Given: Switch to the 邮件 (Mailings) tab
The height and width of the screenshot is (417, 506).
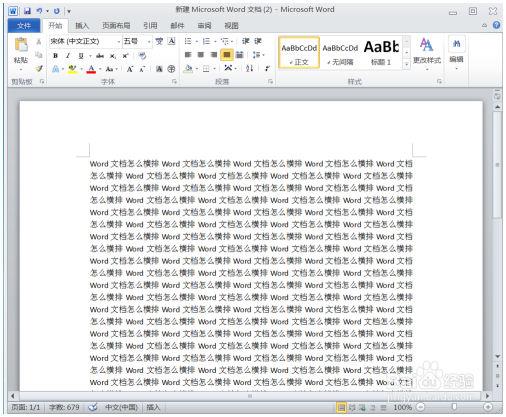Looking at the screenshot, I should 177,26.
